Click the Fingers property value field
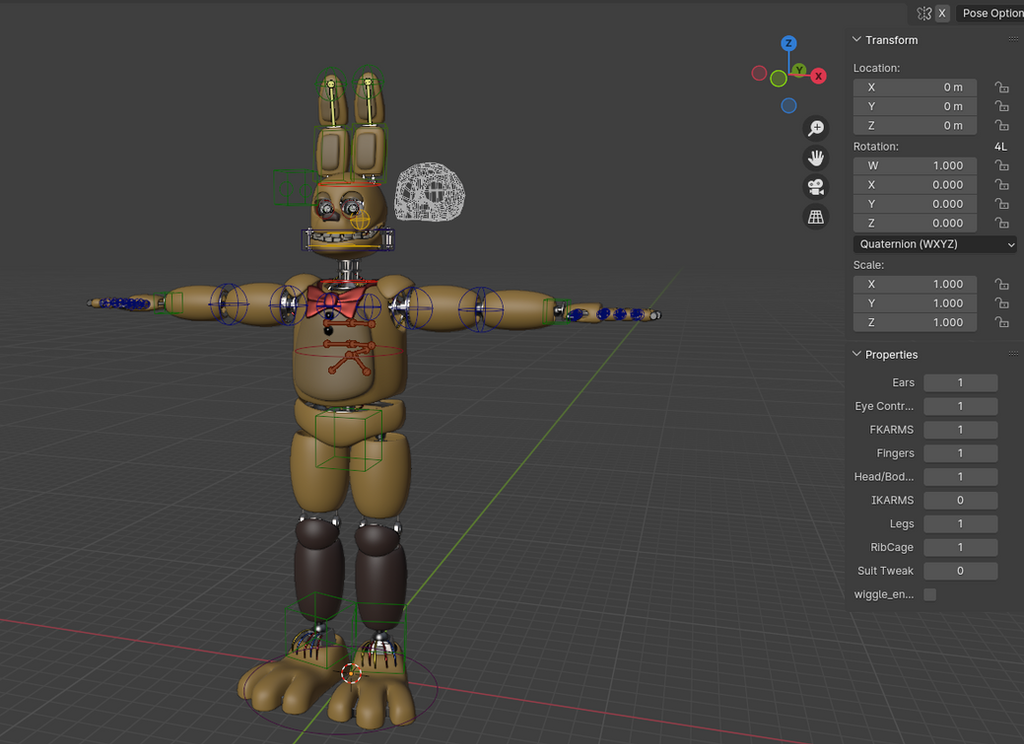This screenshot has width=1024, height=744. click(x=961, y=453)
